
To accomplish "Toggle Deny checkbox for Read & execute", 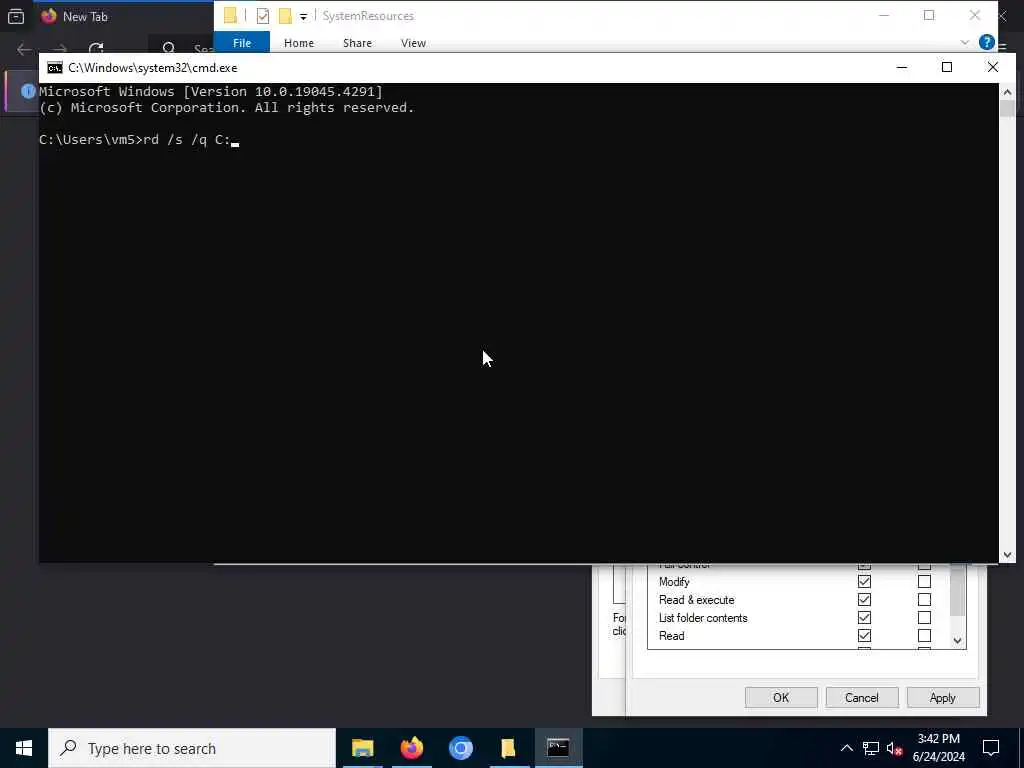I will [924, 600].
